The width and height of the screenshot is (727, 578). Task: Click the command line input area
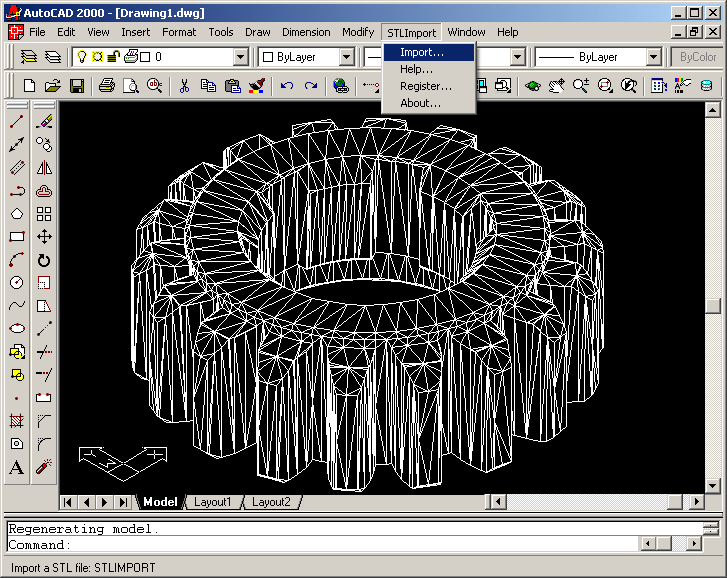point(352,545)
